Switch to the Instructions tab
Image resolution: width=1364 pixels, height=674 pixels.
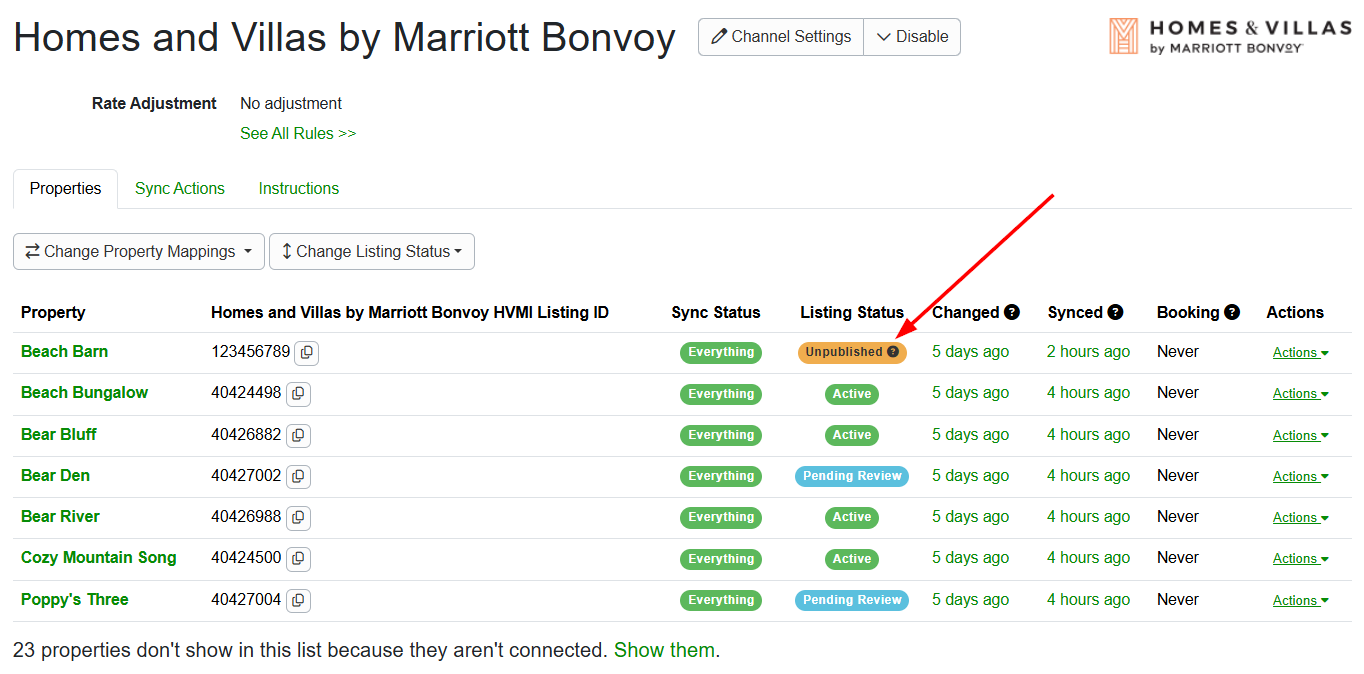(x=299, y=189)
